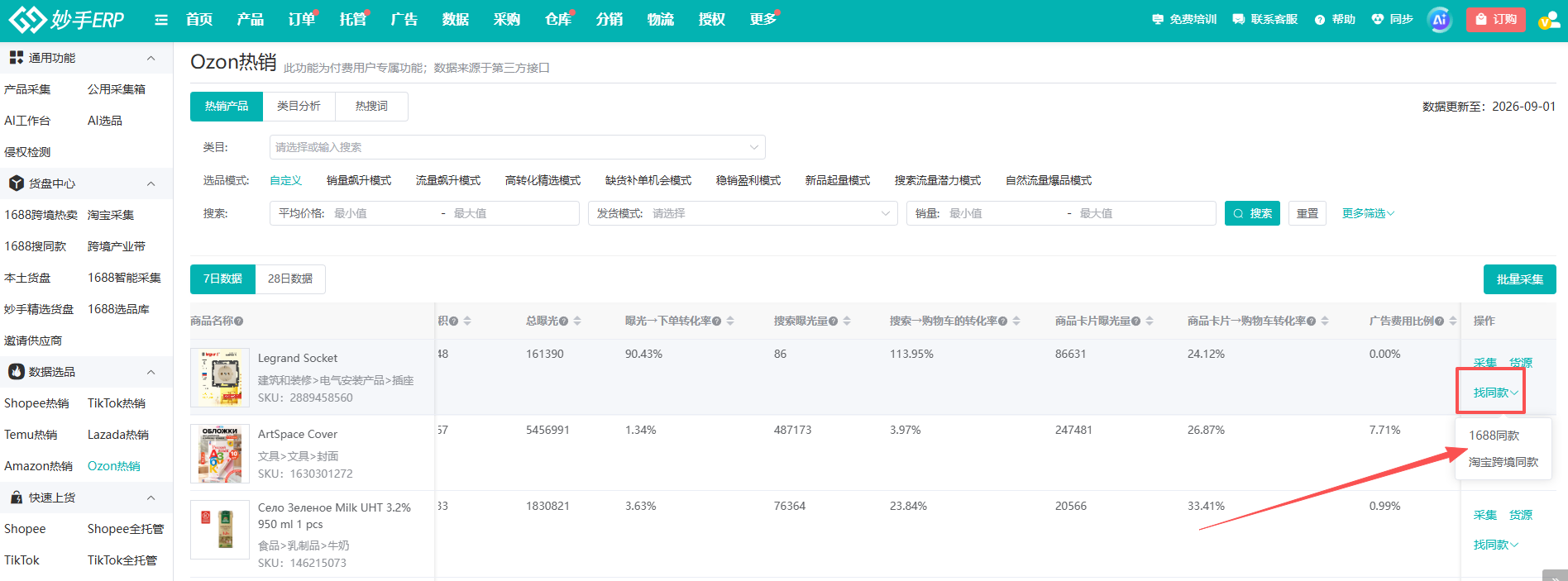
Task: Sort by 商品卡片曝光量 column
Action: click(x=1150, y=321)
